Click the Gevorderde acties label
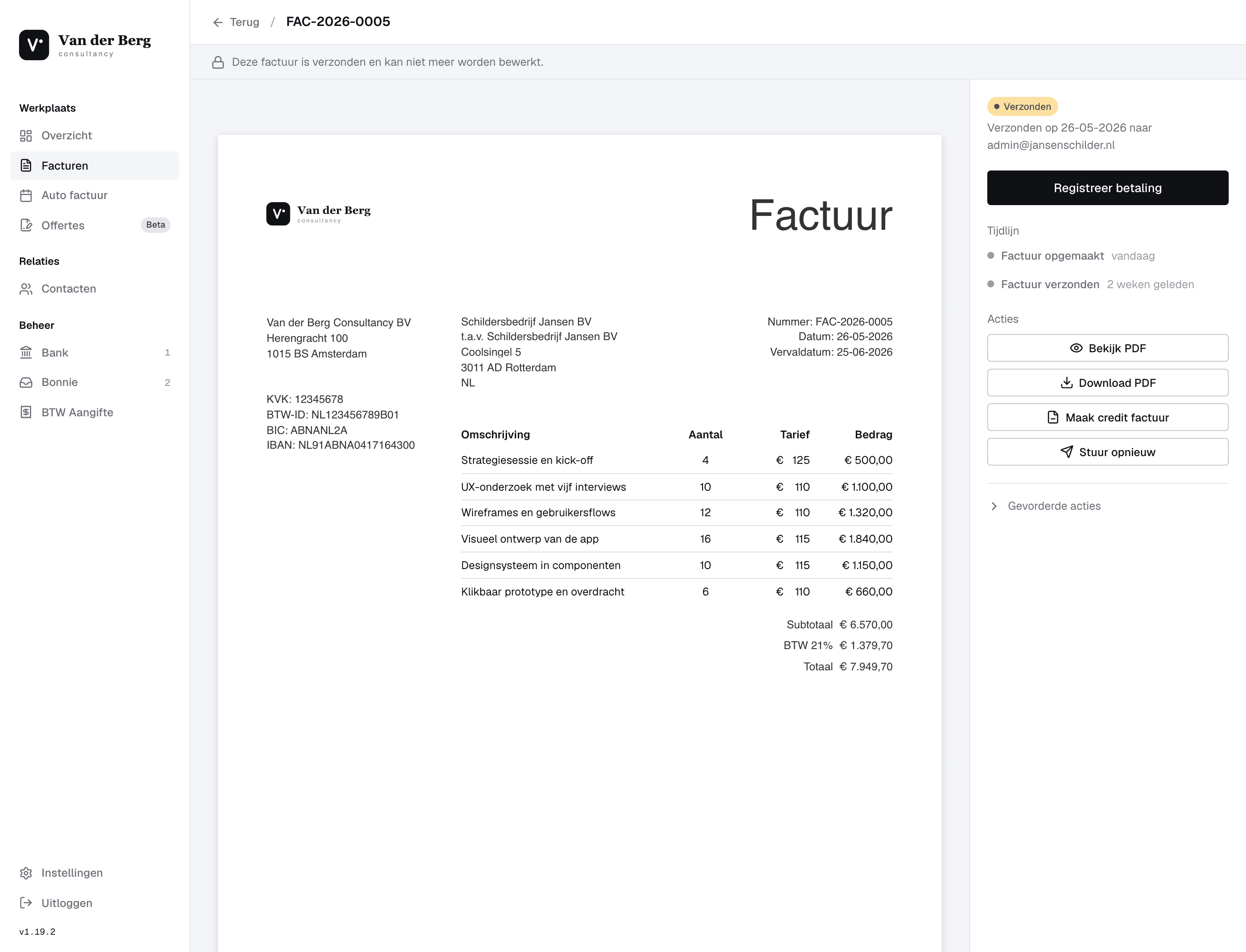The height and width of the screenshot is (952, 1246). click(x=1054, y=506)
